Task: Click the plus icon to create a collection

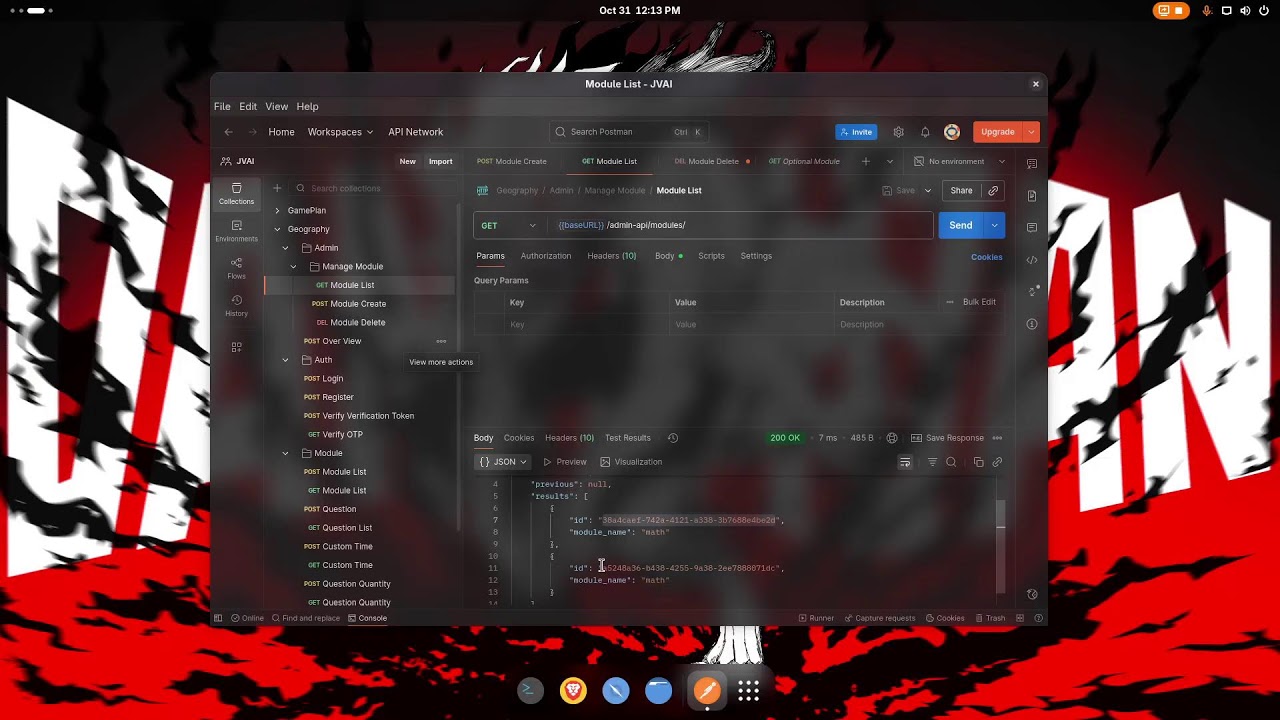Action: 278,188
